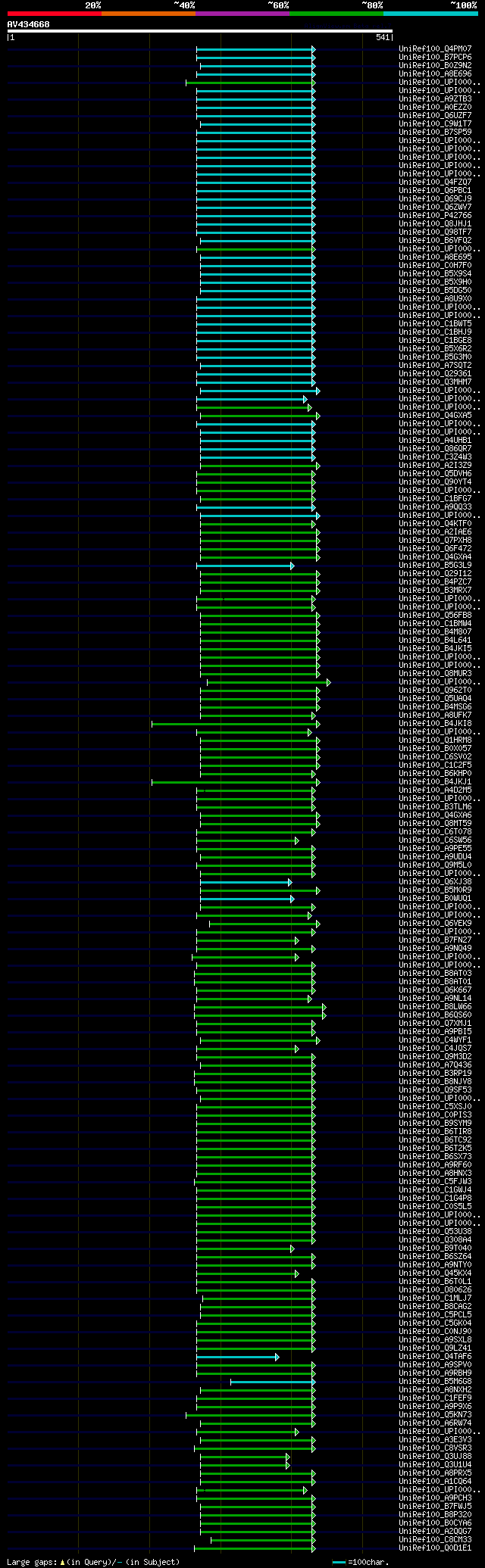Viewport: 485px width, 1568px height.
Task: Click the query end position 541
Action: 382,37
